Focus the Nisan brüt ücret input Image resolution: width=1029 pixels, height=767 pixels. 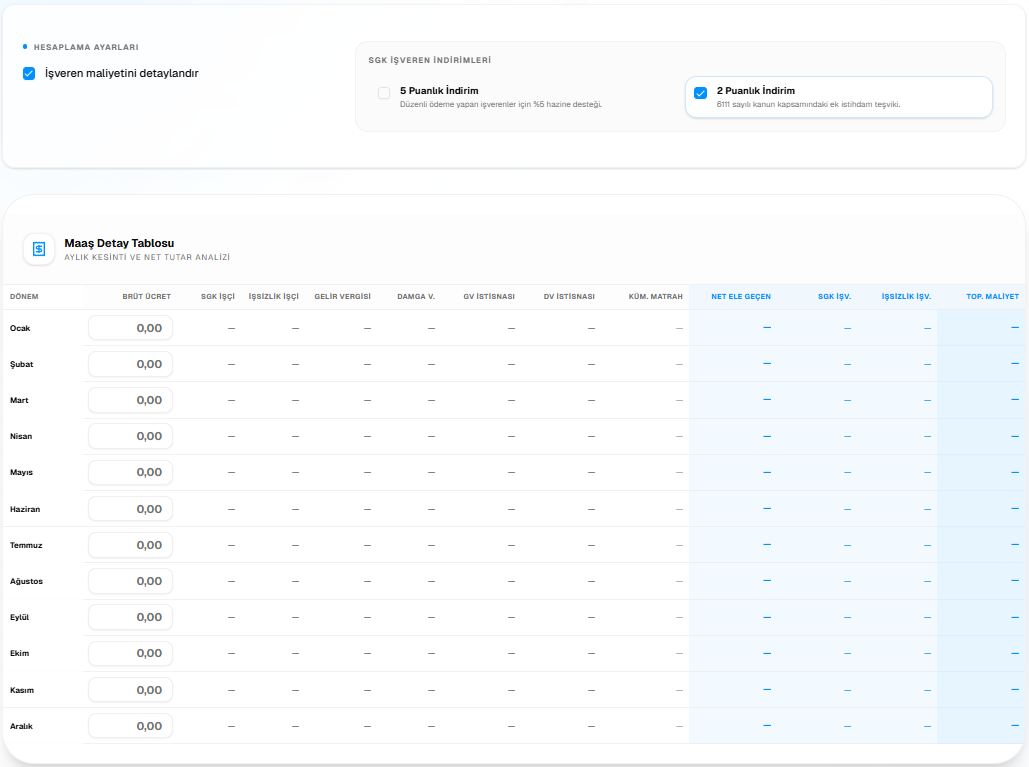point(131,436)
